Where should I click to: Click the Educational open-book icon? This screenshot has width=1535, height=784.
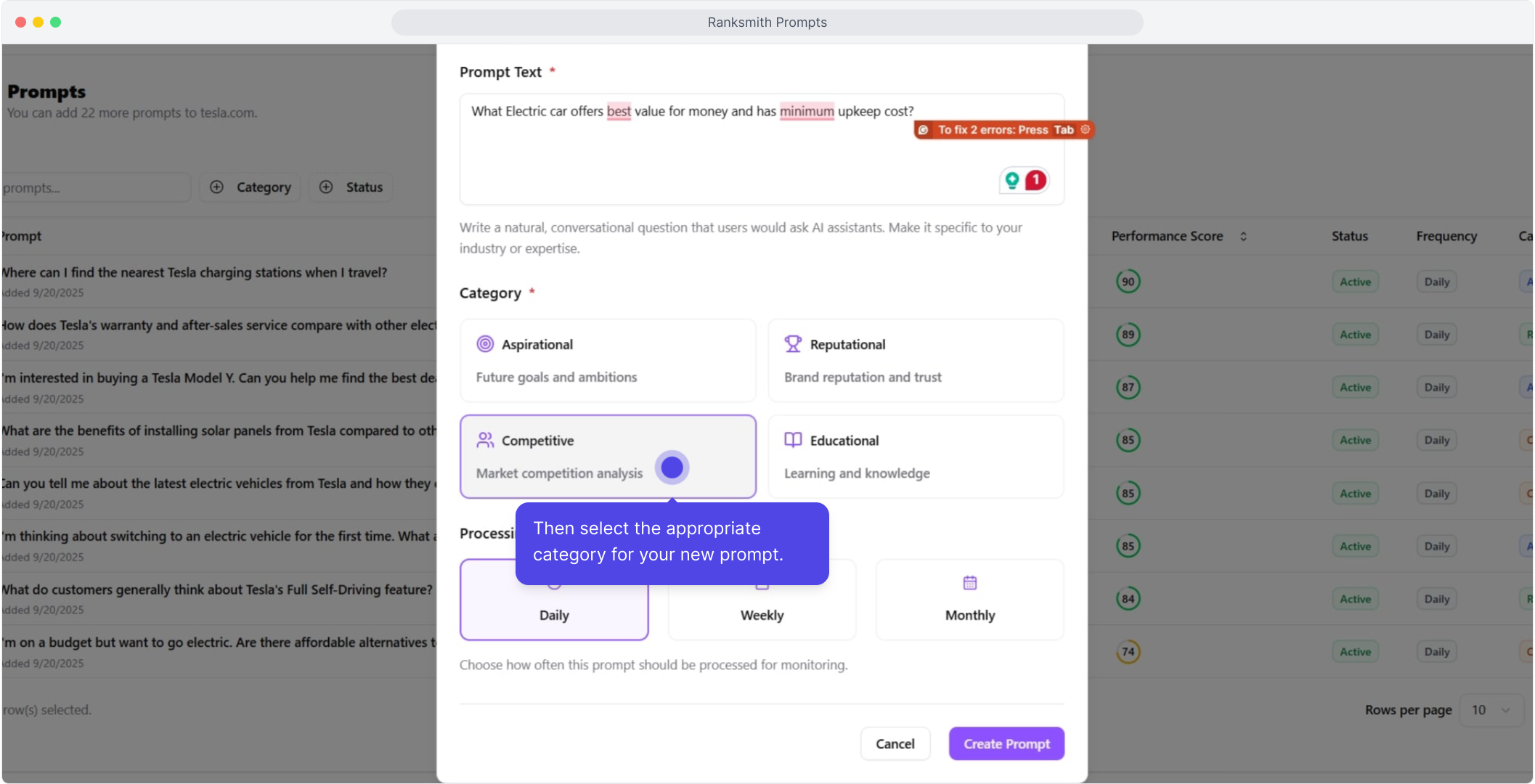pyautogui.click(x=793, y=440)
